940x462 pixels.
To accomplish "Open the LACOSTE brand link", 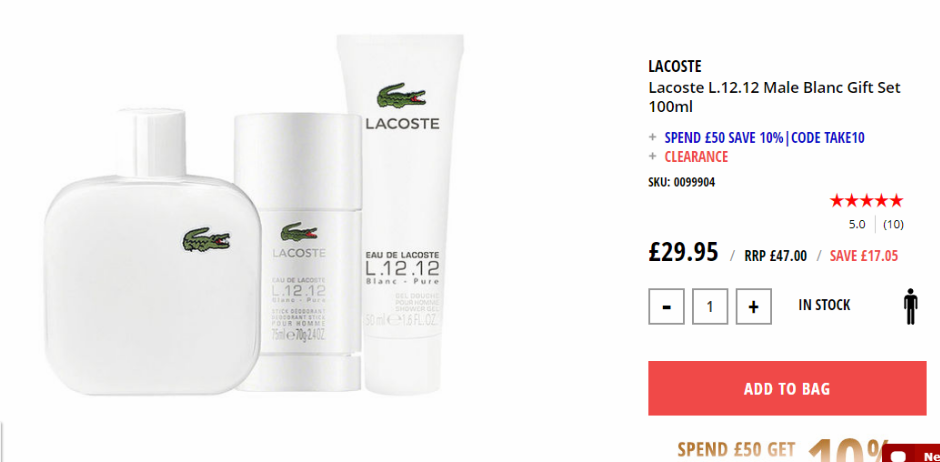I will click(x=674, y=67).
